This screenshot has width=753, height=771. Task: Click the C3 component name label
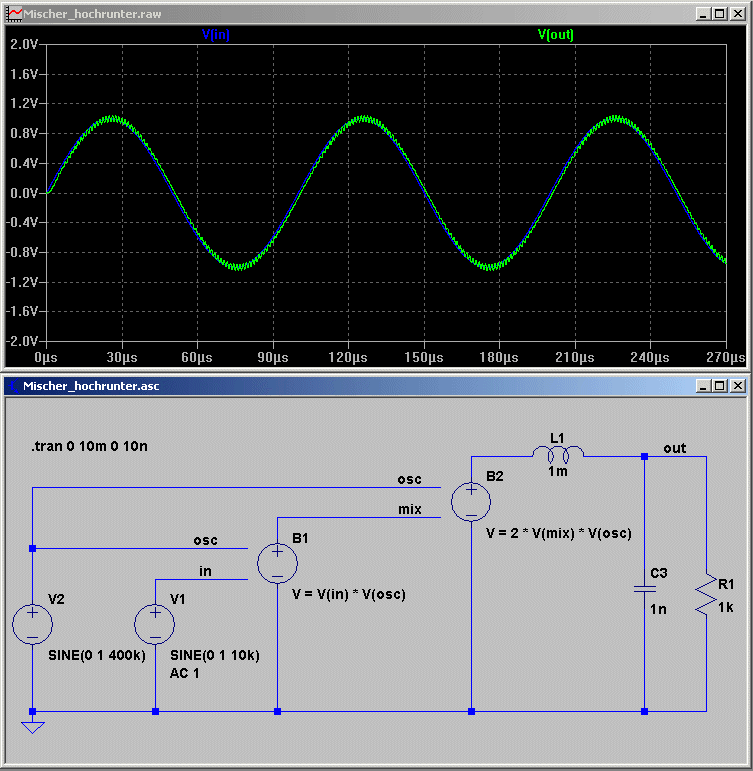pos(659,573)
